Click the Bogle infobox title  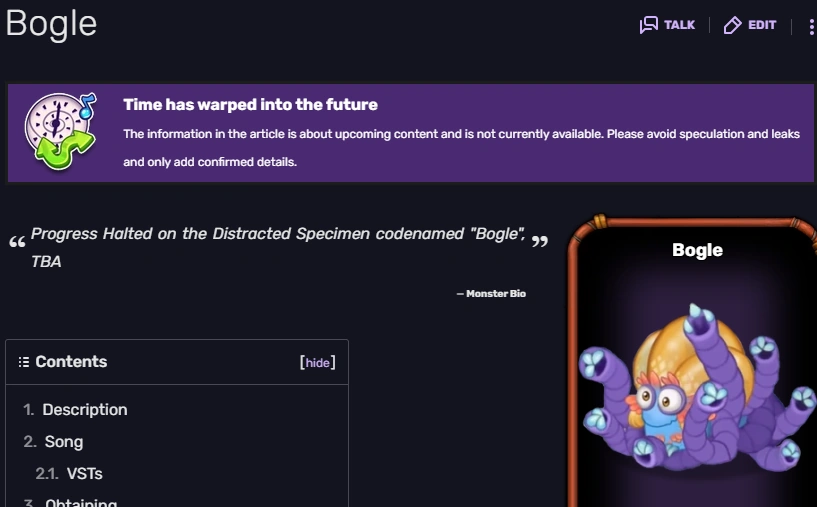click(x=697, y=250)
